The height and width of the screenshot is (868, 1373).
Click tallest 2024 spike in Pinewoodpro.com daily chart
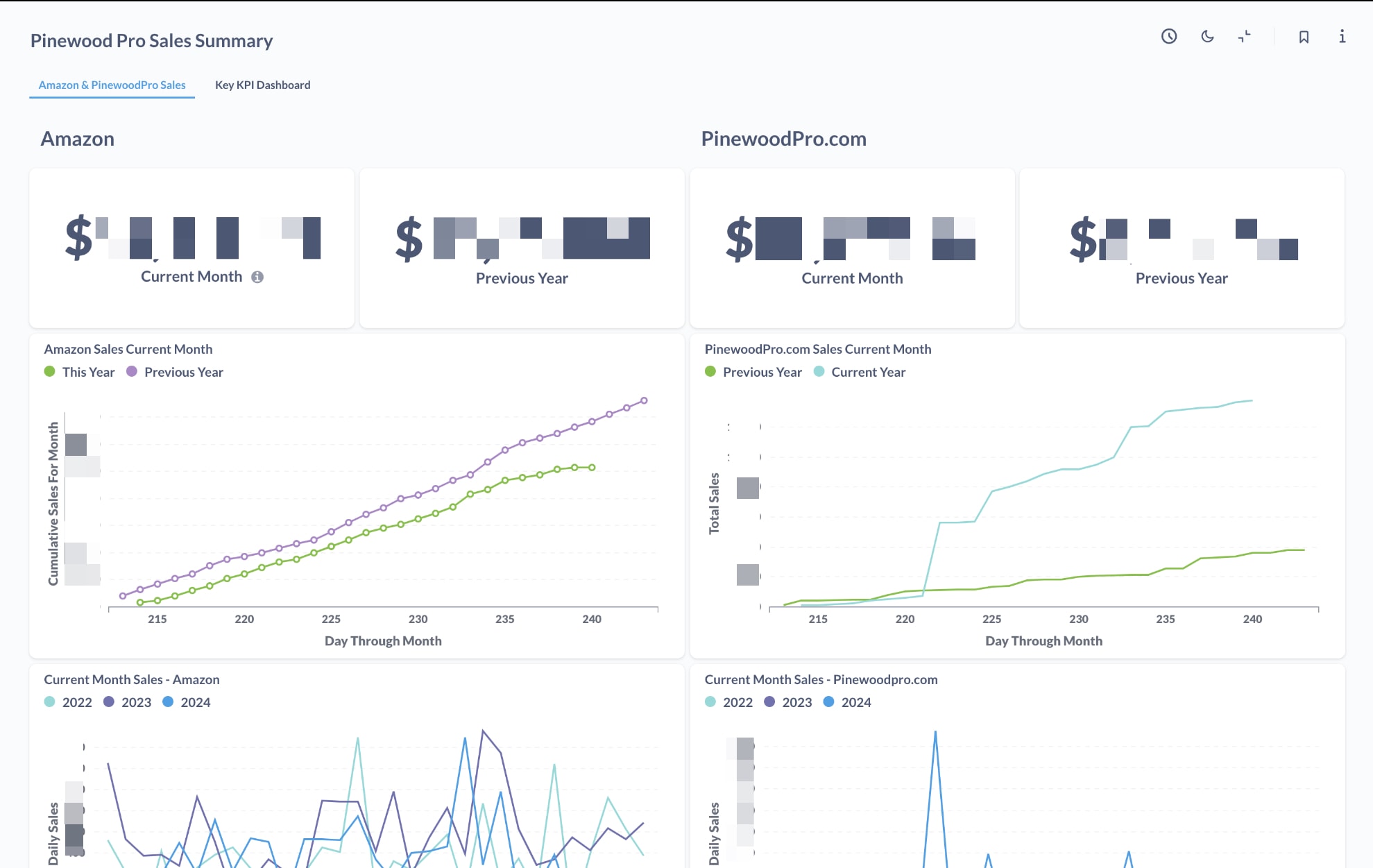point(935,733)
